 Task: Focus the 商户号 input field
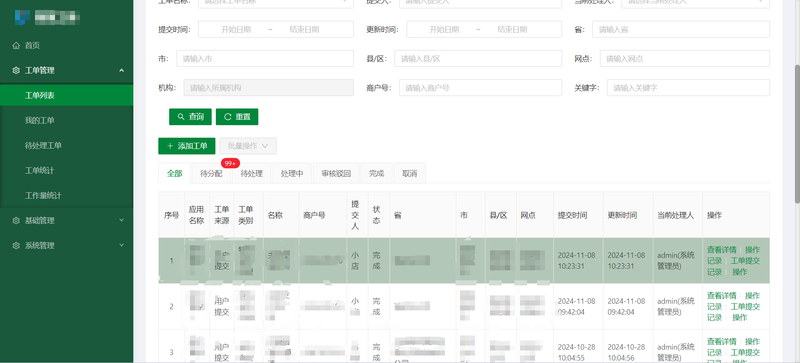click(x=480, y=88)
